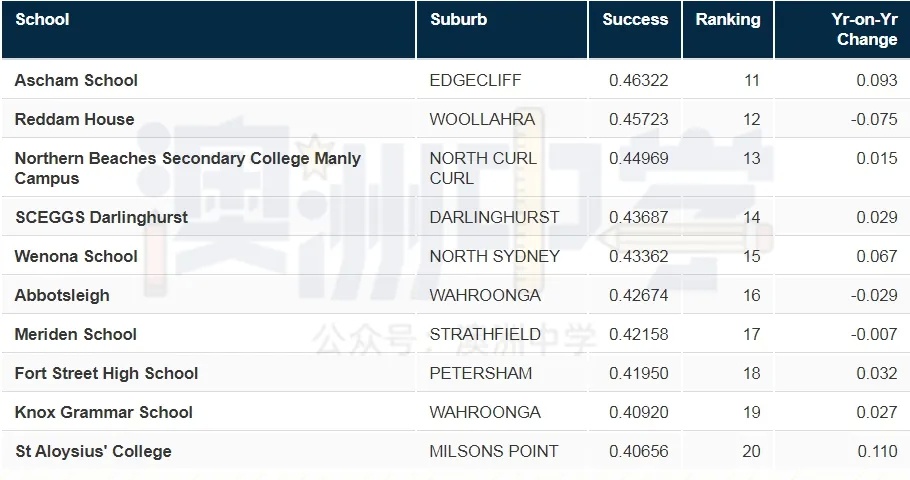Click the Success column header

coord(635,20)
